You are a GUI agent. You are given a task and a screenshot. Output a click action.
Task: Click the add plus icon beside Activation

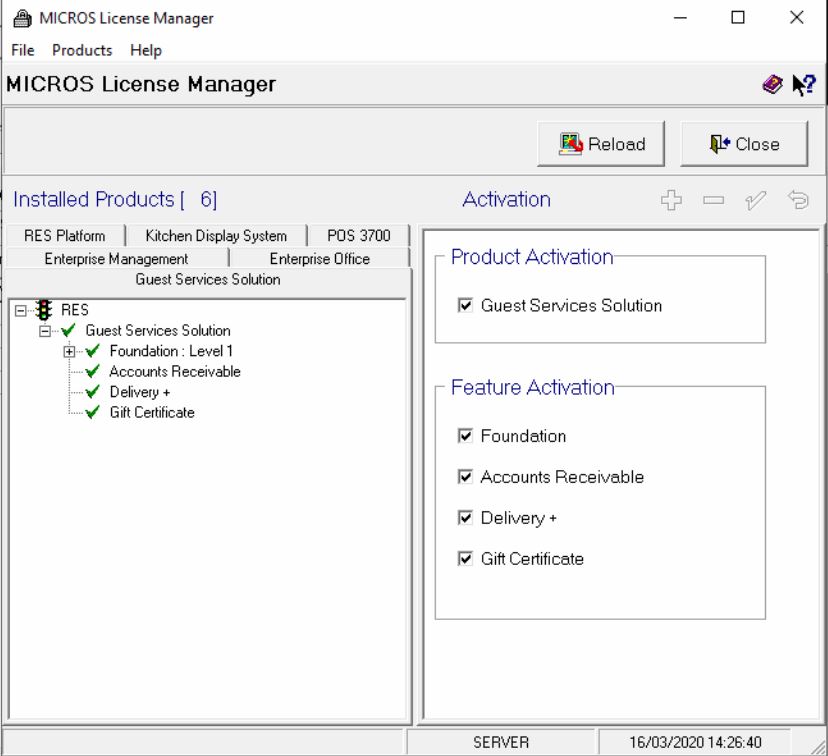[x=671, y=200]
